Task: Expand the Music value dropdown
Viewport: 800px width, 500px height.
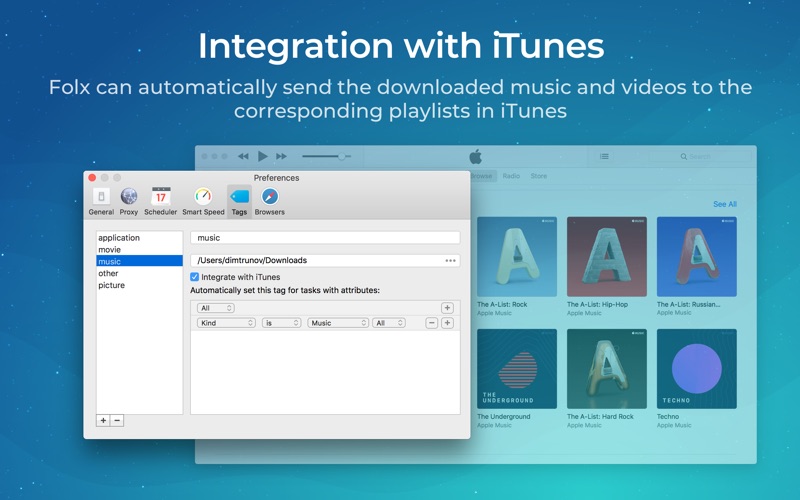Action: pos(338,323)
